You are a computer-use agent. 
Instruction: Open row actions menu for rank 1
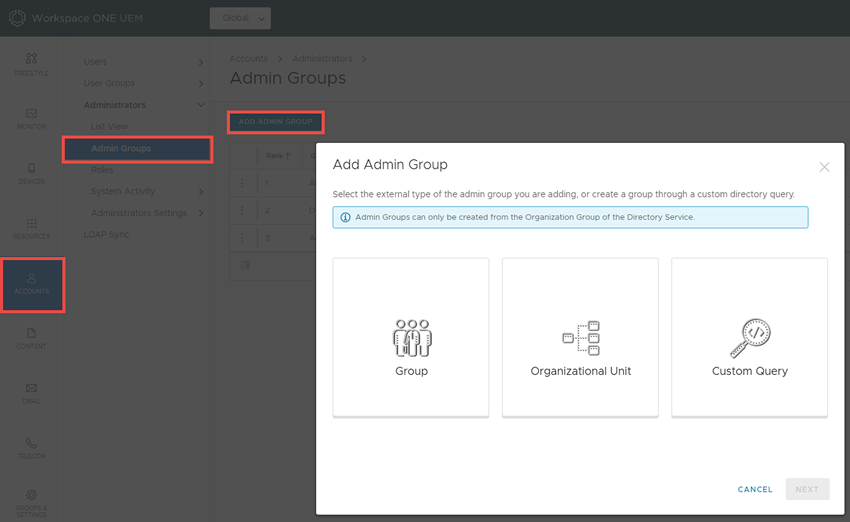tap(242, 183)
